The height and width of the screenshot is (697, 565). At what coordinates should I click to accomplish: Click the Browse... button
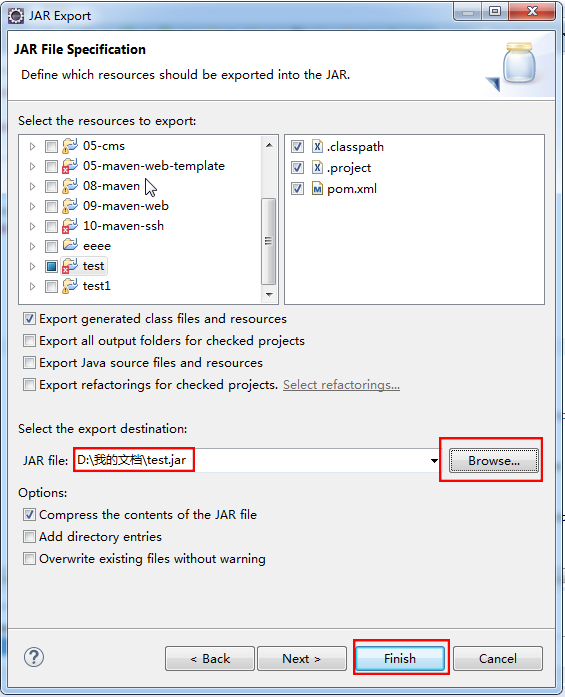(x=493, y=461)
